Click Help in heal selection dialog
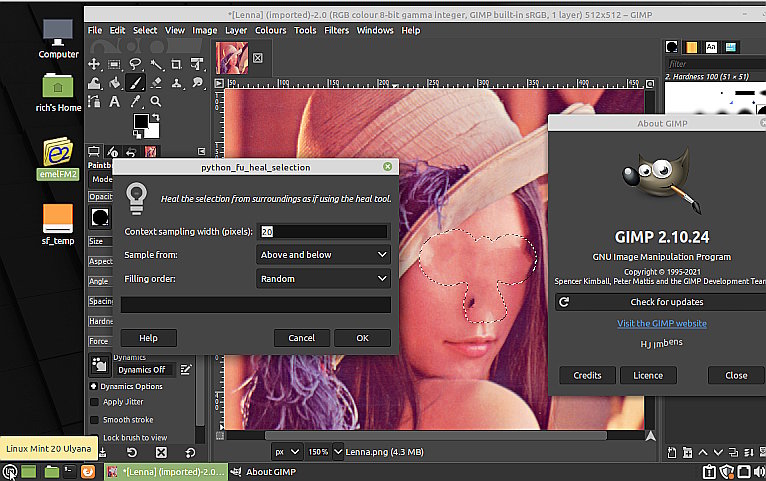This screenshot has height=481, width=766. coord(149,338)
